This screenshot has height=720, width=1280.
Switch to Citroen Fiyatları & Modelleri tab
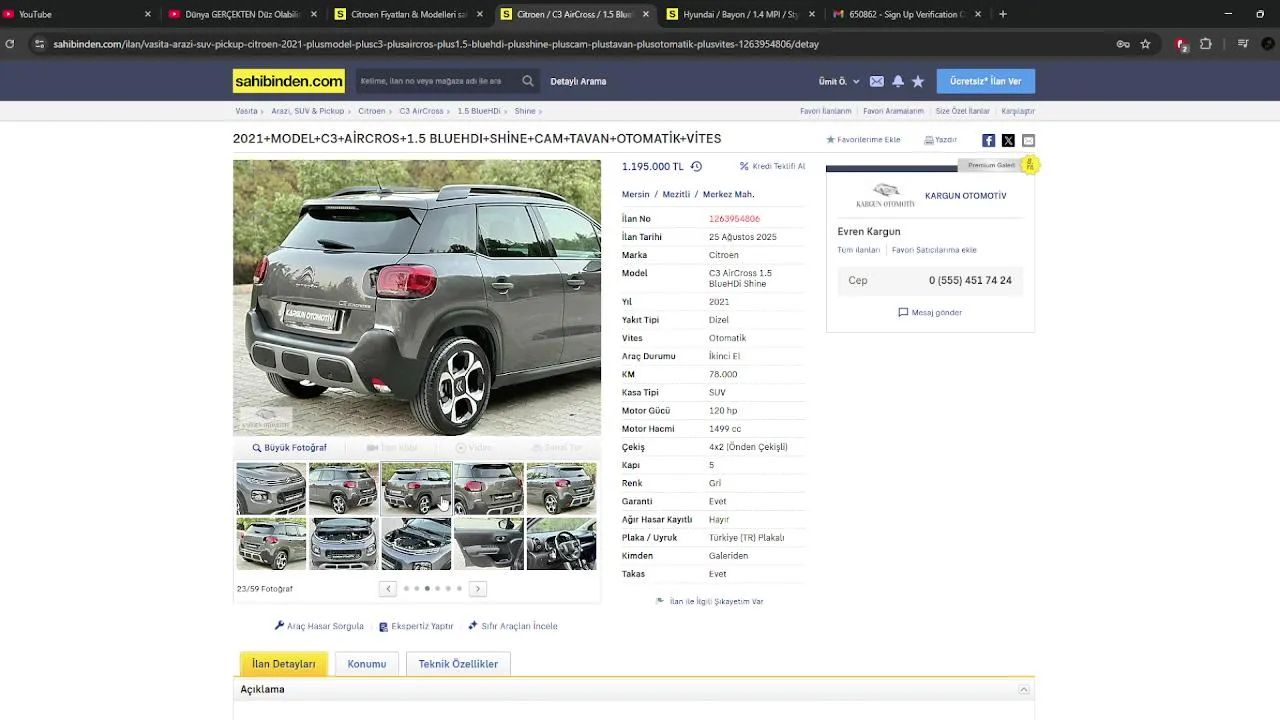[x=408, y=14]
